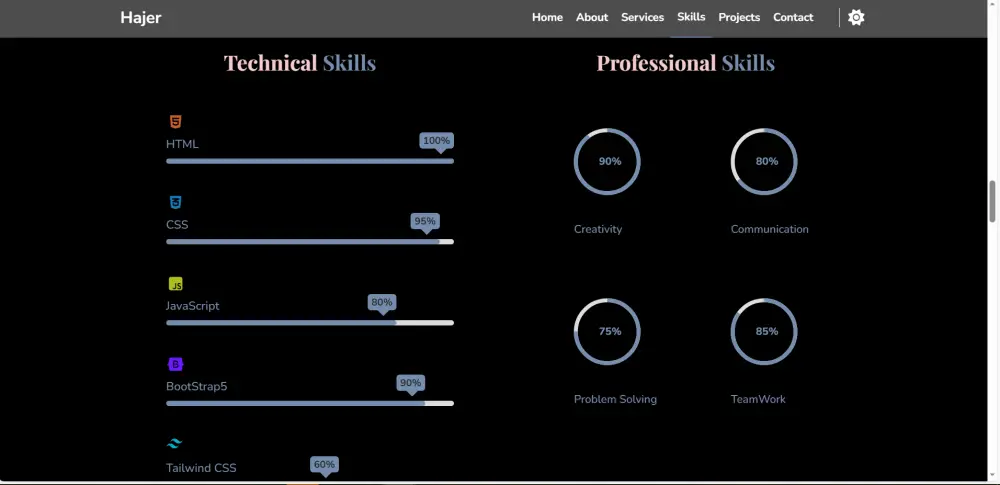This screenshot has width=1000, height=485.
Task: Click the JavaScript 80% tooltip badge
Action: click(x=382, y=302)
